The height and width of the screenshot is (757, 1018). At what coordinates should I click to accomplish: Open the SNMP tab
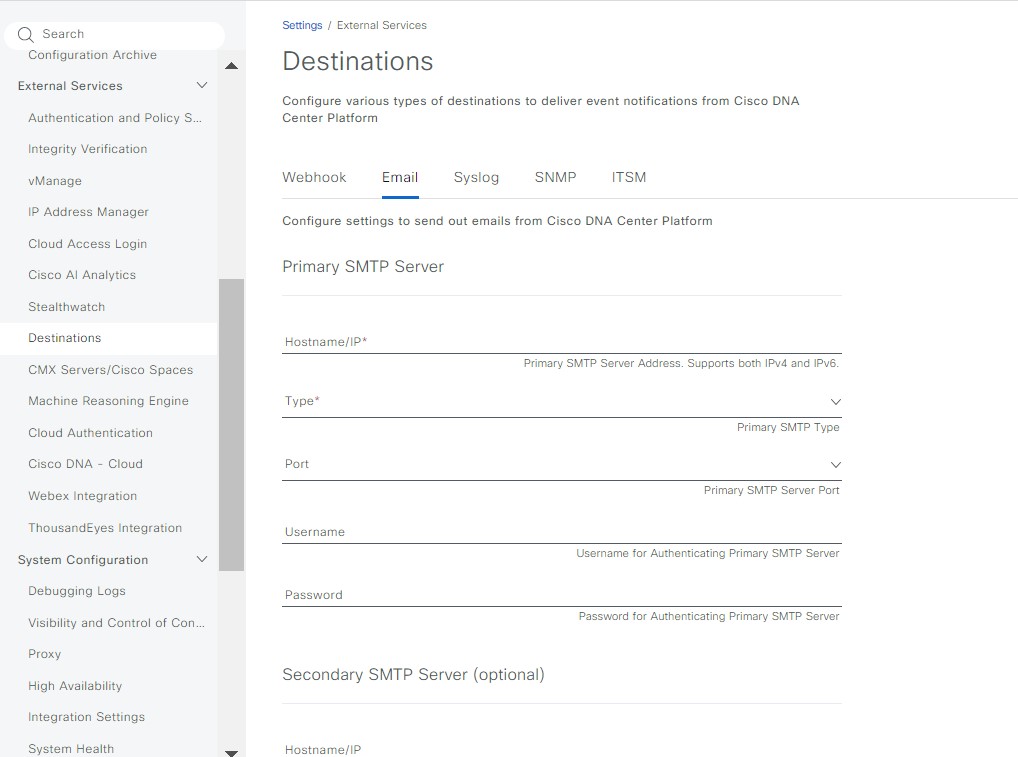555,178
